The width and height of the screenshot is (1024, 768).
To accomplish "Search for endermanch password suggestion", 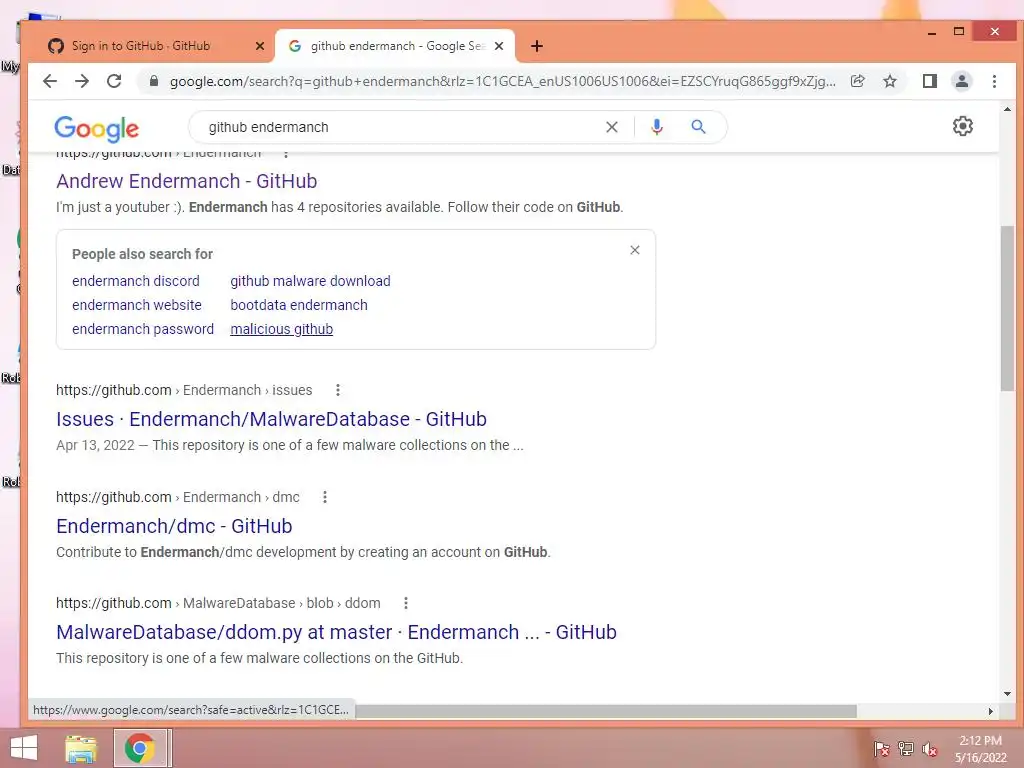I will (143, 329).
